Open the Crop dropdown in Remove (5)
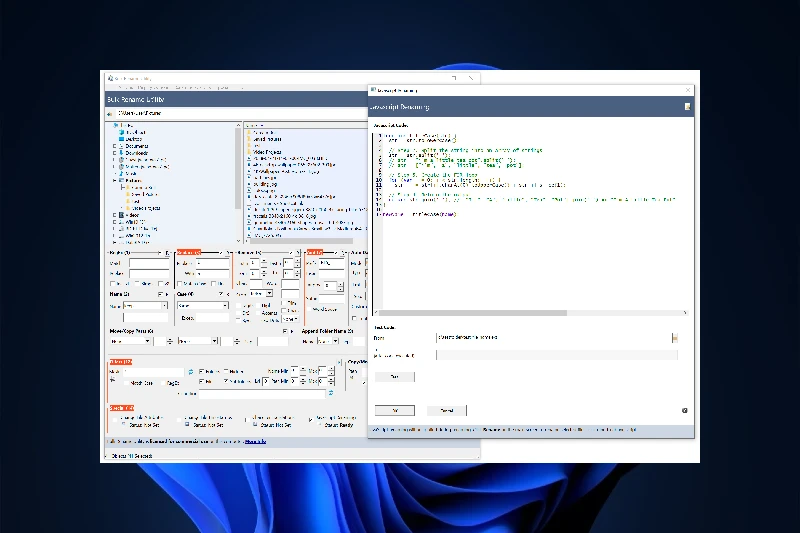Screen dimensions: 800x533 click(x=261, y=294)
